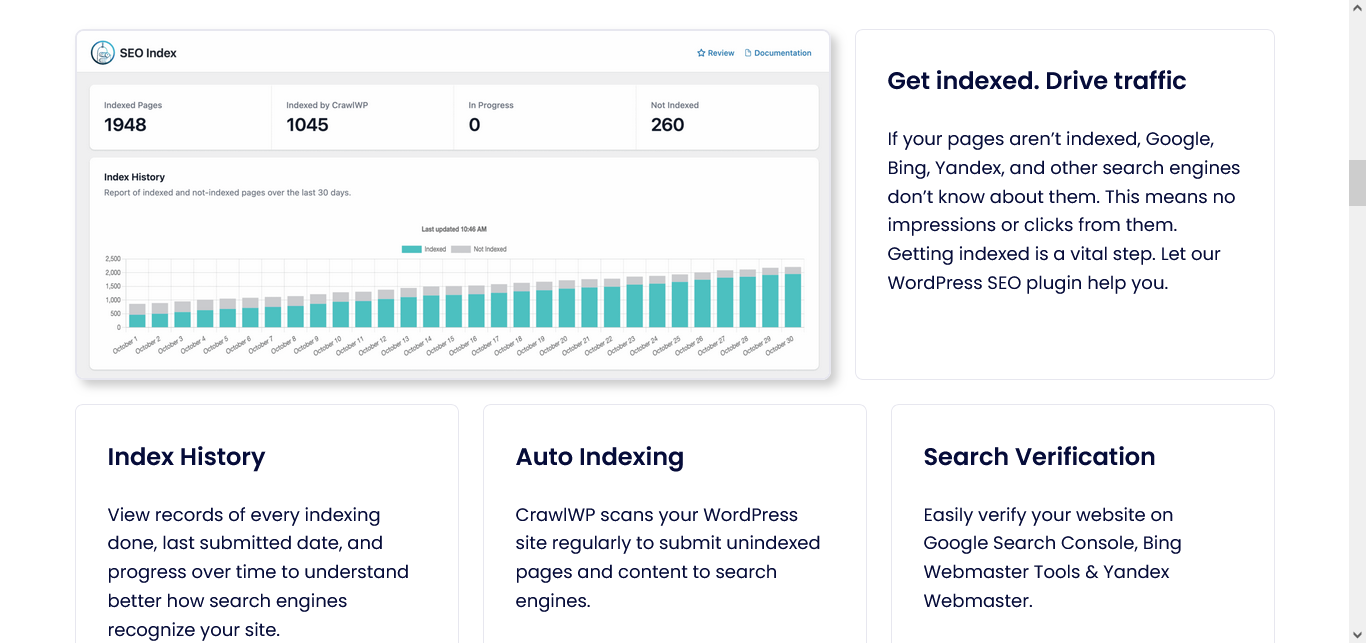1366x643 pixels.
Task: Open the Documentation link
Action: click(x=782, y=53)
